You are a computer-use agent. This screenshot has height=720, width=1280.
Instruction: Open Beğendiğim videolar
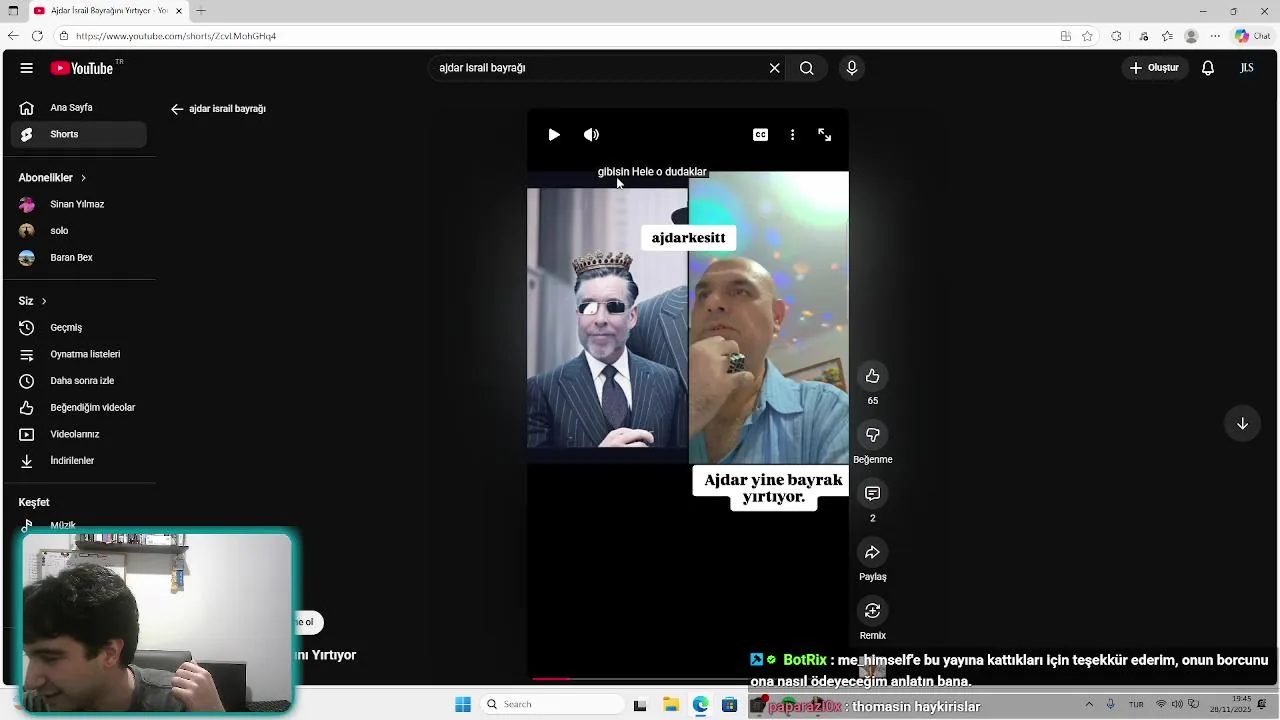(x=79, y=408)
